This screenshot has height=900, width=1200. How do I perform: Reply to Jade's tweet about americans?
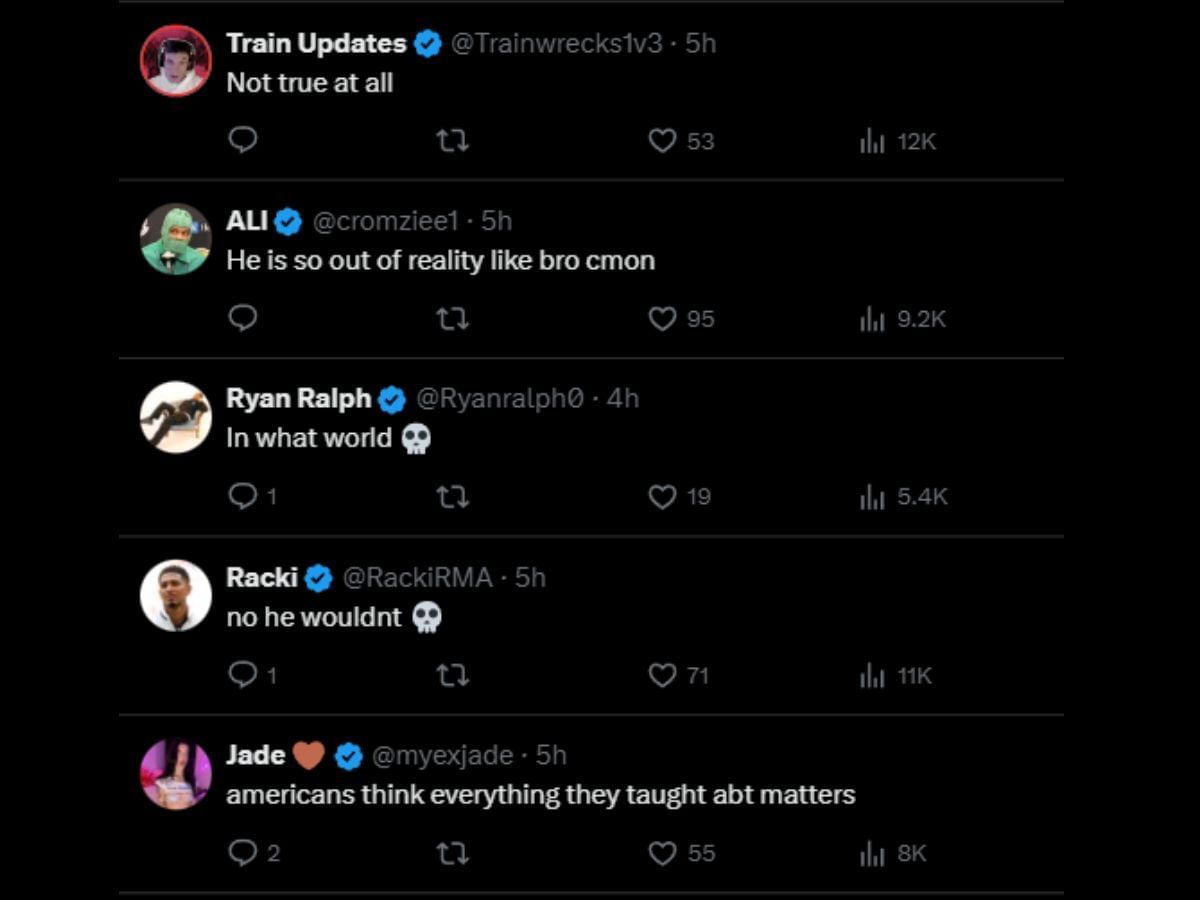(x=243, y=853)
